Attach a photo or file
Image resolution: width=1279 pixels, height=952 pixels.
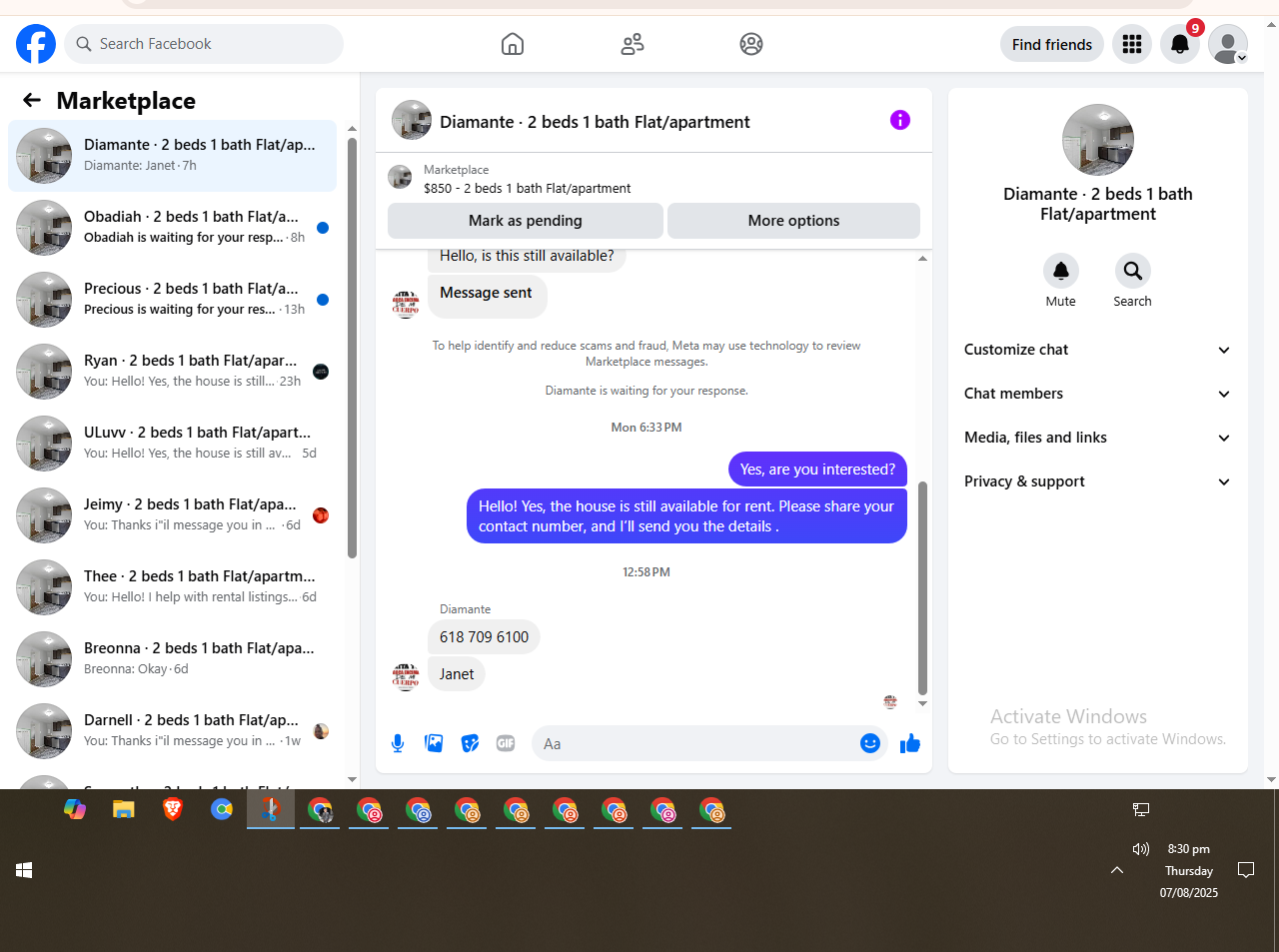434,743
